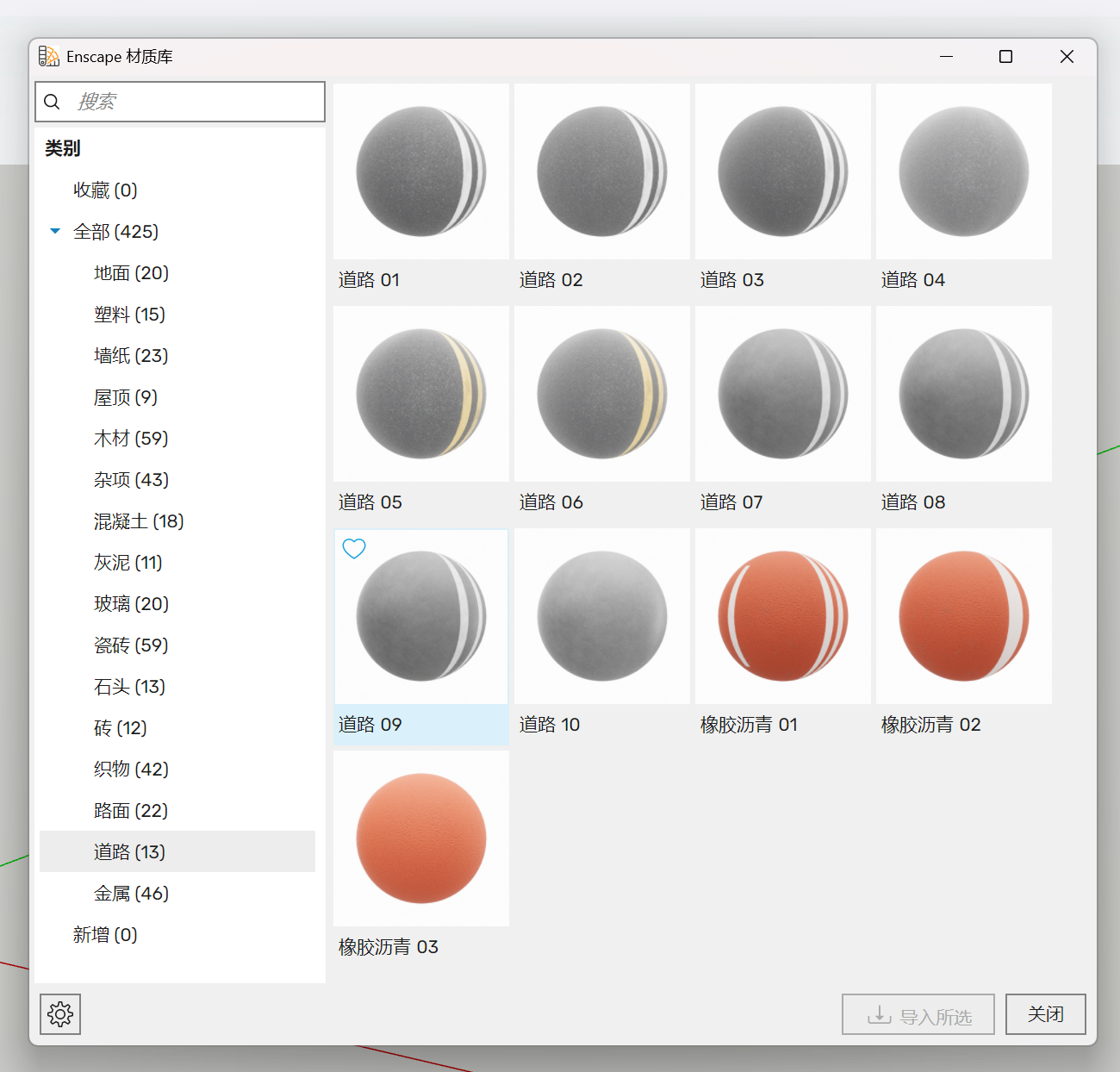The width and height of the screenshot is (1120, 1072).
Task: Click the settings gear icon
Action: point(60,1014)
